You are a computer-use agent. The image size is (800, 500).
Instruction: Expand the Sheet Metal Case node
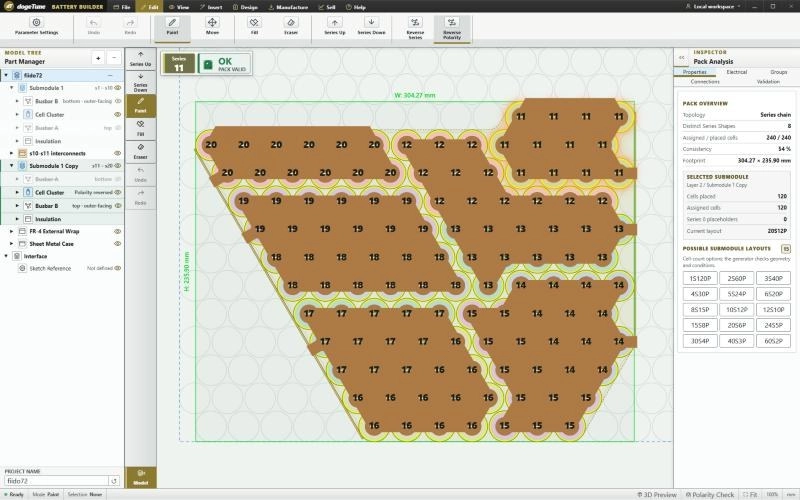[12, 244]
